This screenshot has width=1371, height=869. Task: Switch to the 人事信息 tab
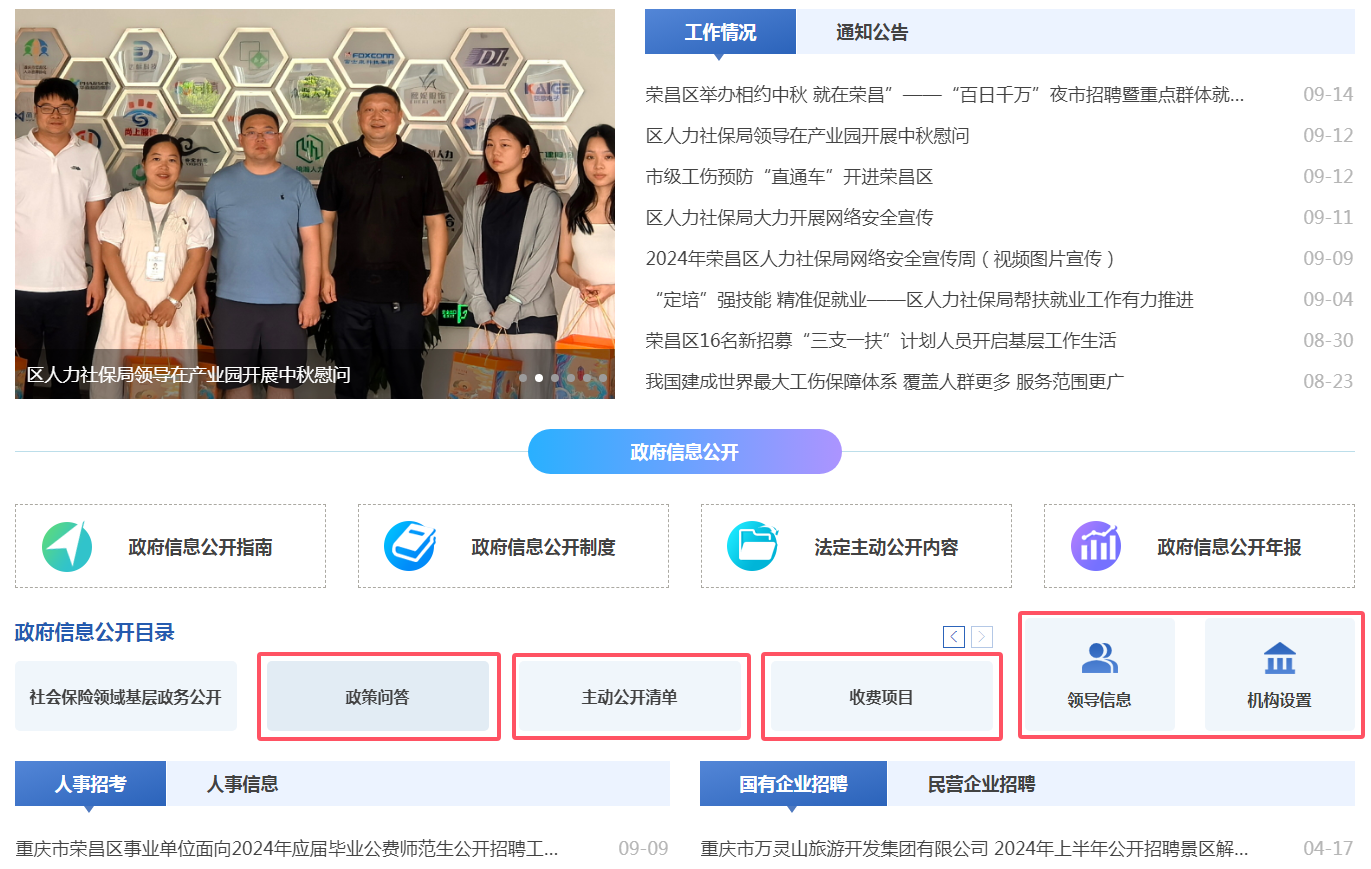(x=242, y=784)
